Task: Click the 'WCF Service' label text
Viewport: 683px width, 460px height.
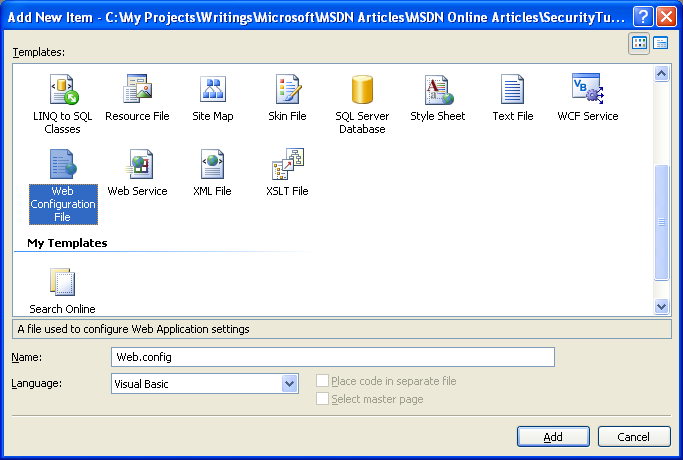Action: pos(588,116)
